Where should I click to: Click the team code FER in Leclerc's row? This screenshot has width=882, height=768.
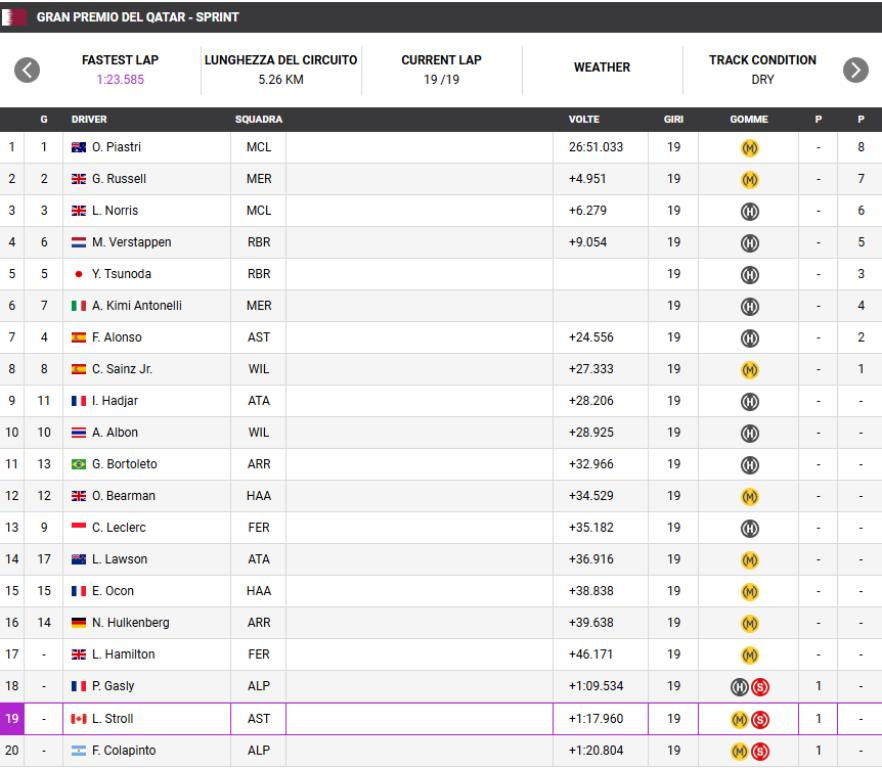tap(259, 527)
